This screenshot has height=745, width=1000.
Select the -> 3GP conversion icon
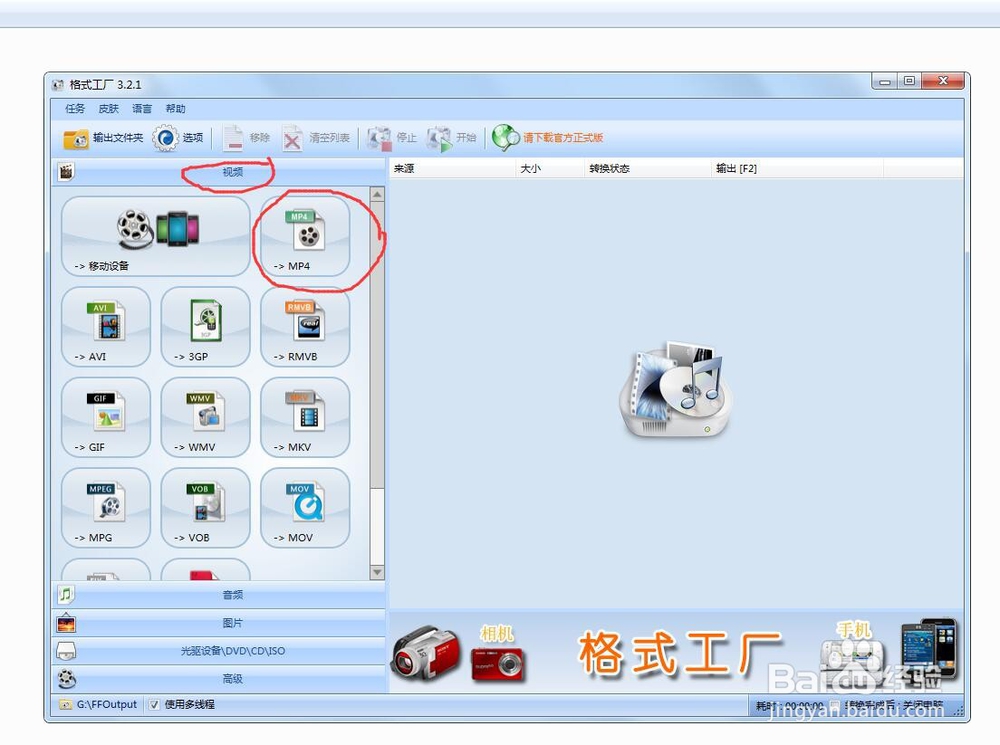click(x=205, y=327)
